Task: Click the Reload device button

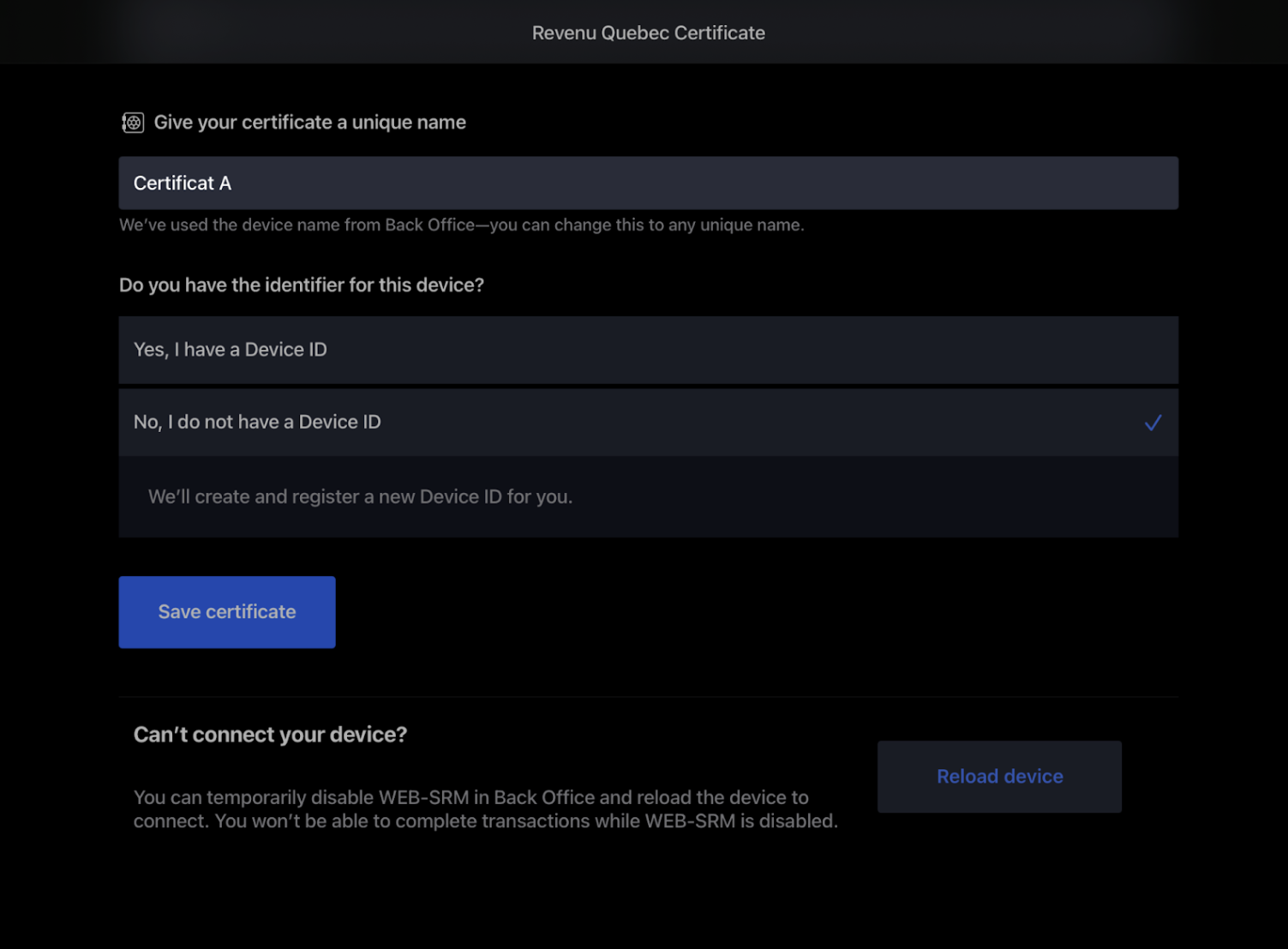Action: point(999,777)
